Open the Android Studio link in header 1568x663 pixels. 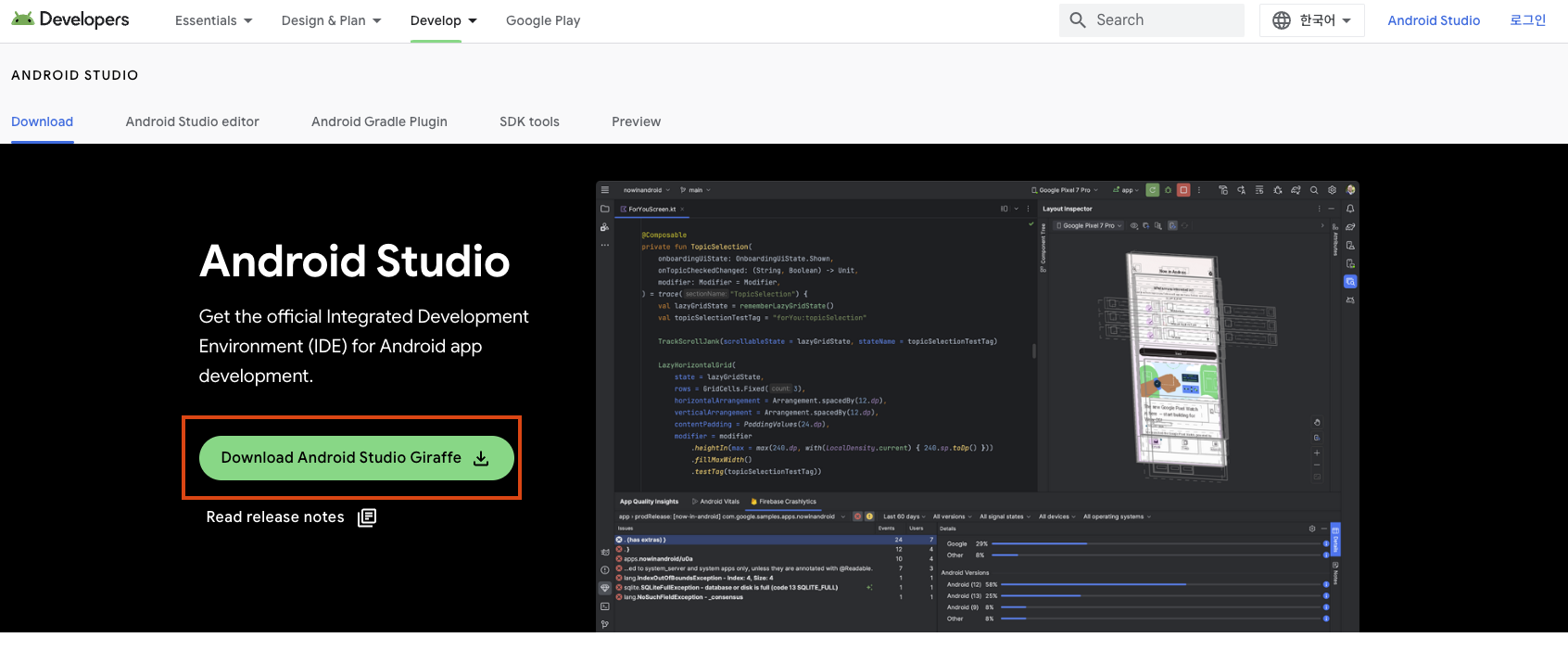[1434, 20]
